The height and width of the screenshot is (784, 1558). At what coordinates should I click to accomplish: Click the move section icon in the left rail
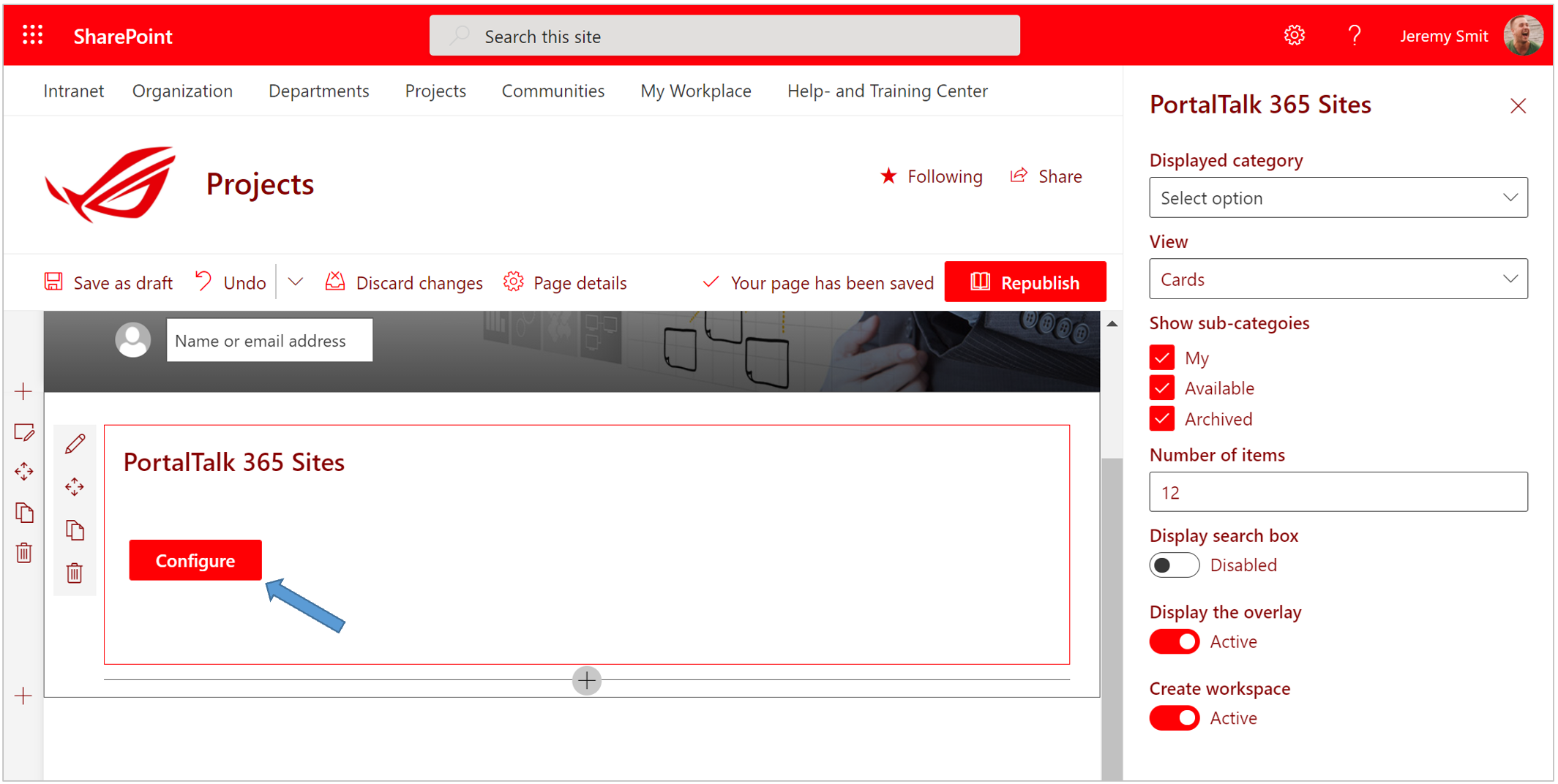[x=24, y=471]
